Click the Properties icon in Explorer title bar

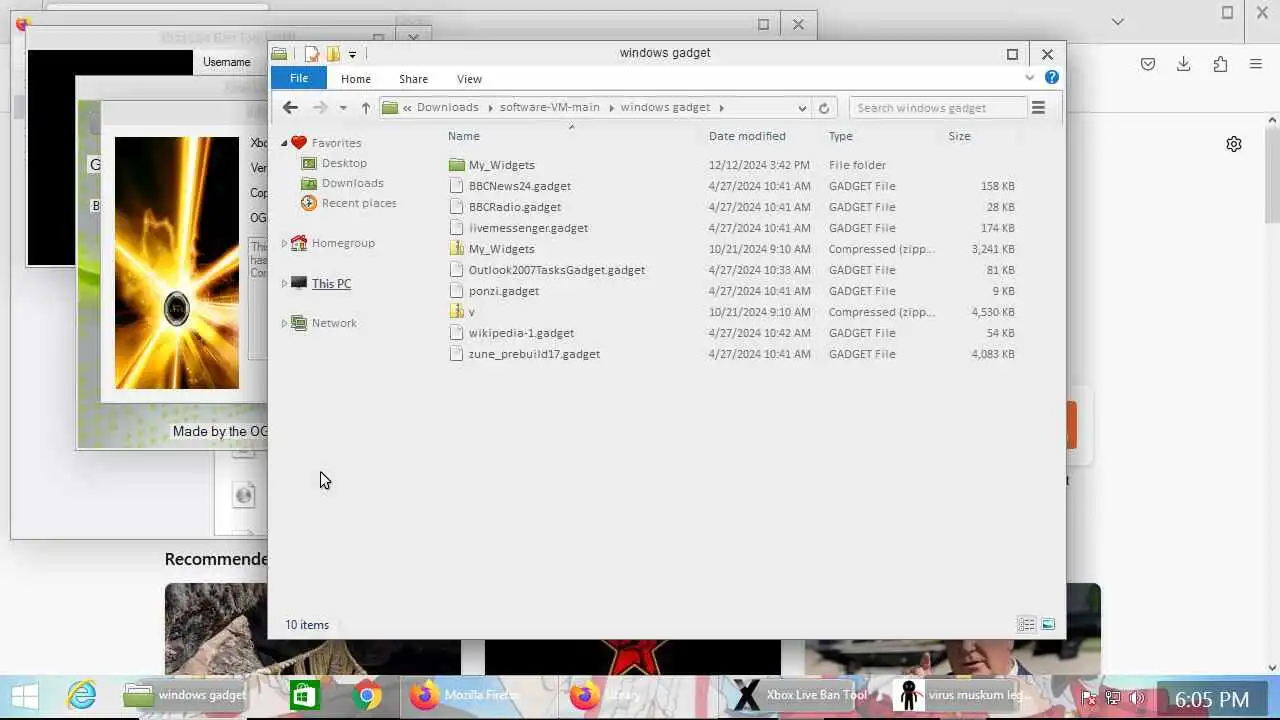point(312,54)
